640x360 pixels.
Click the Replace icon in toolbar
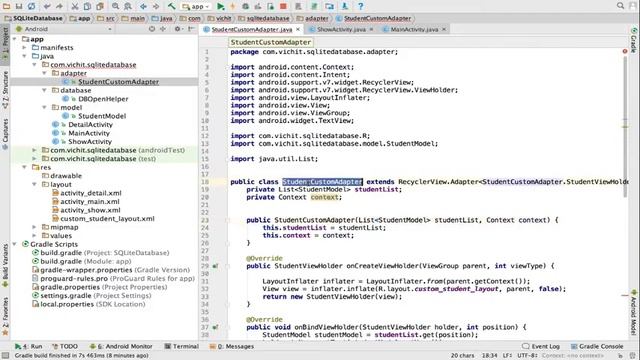click(128, 7)
